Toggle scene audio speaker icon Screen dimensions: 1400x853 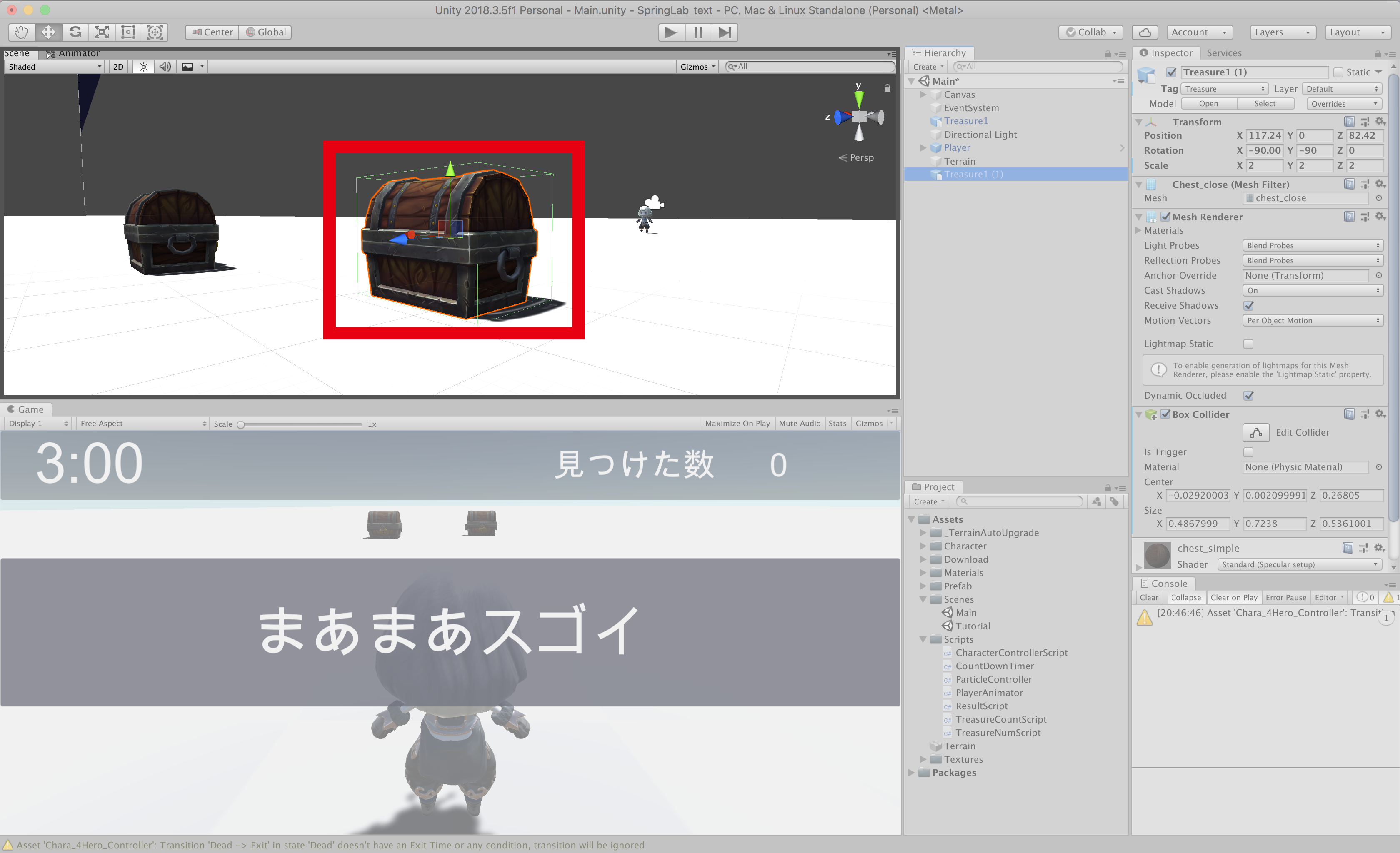pyautogui.click(x=165, y=67)
